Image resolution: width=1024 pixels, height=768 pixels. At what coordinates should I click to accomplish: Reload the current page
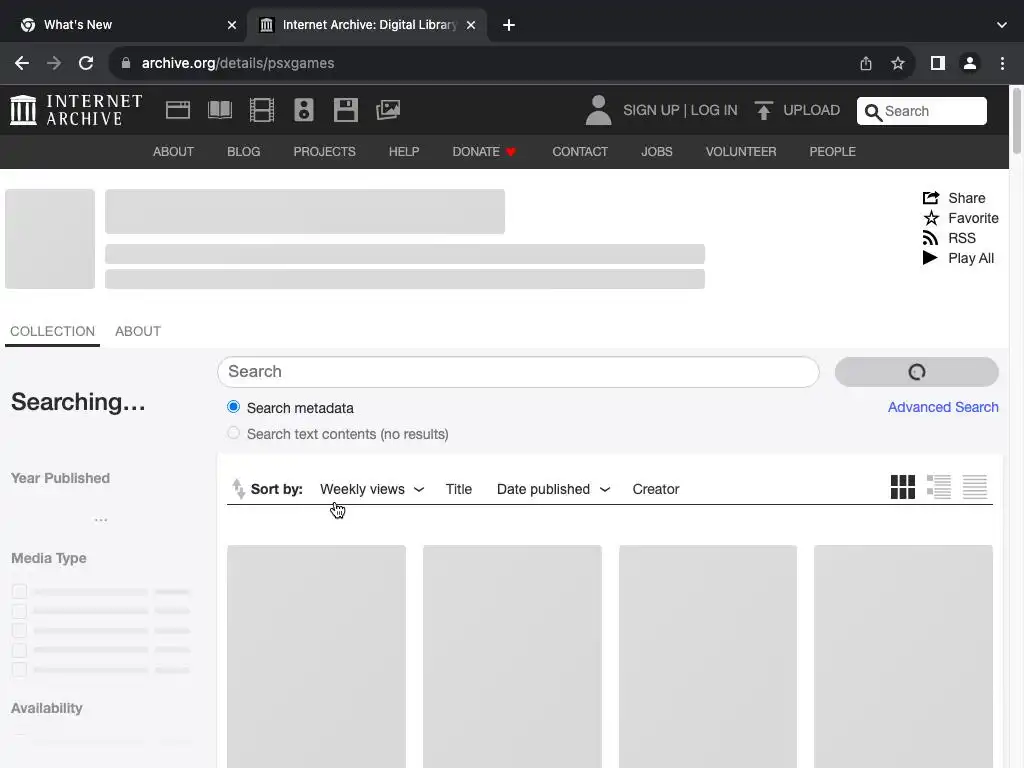(86, 63)
